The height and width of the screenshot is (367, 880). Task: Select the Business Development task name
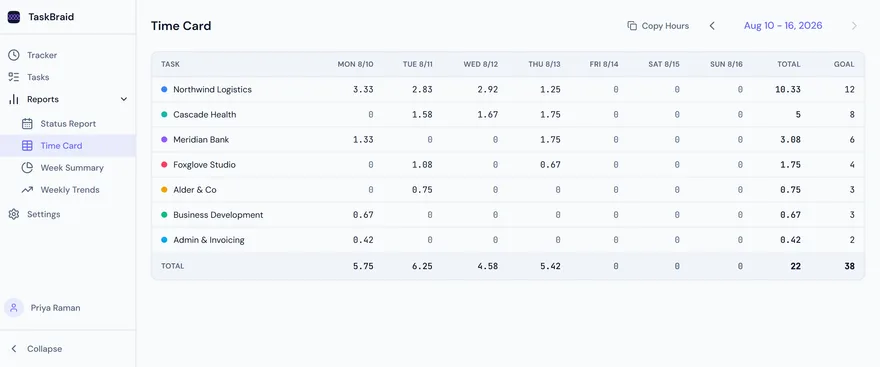tap(218, 215)
